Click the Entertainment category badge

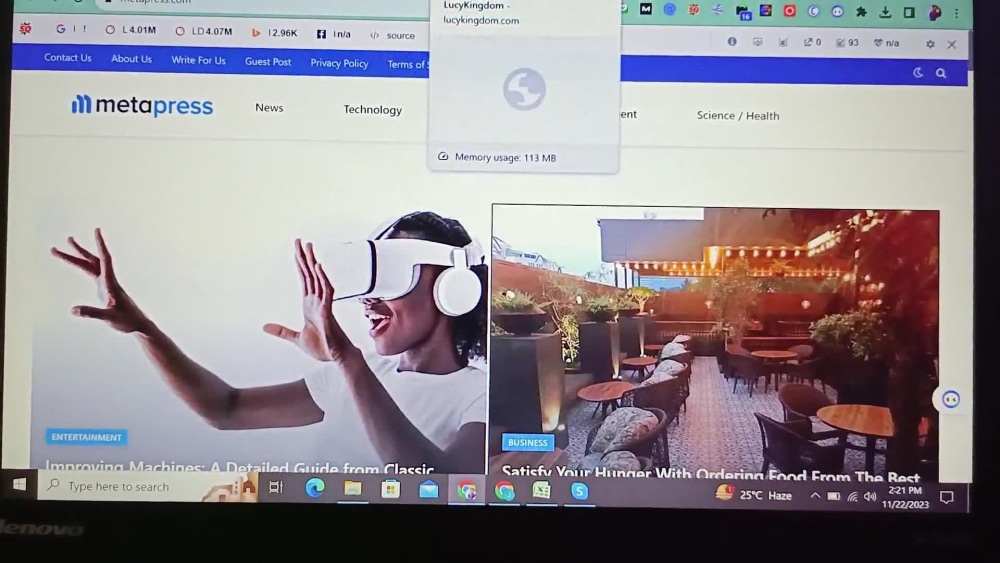pyautogui.click(x=86, y=437)
